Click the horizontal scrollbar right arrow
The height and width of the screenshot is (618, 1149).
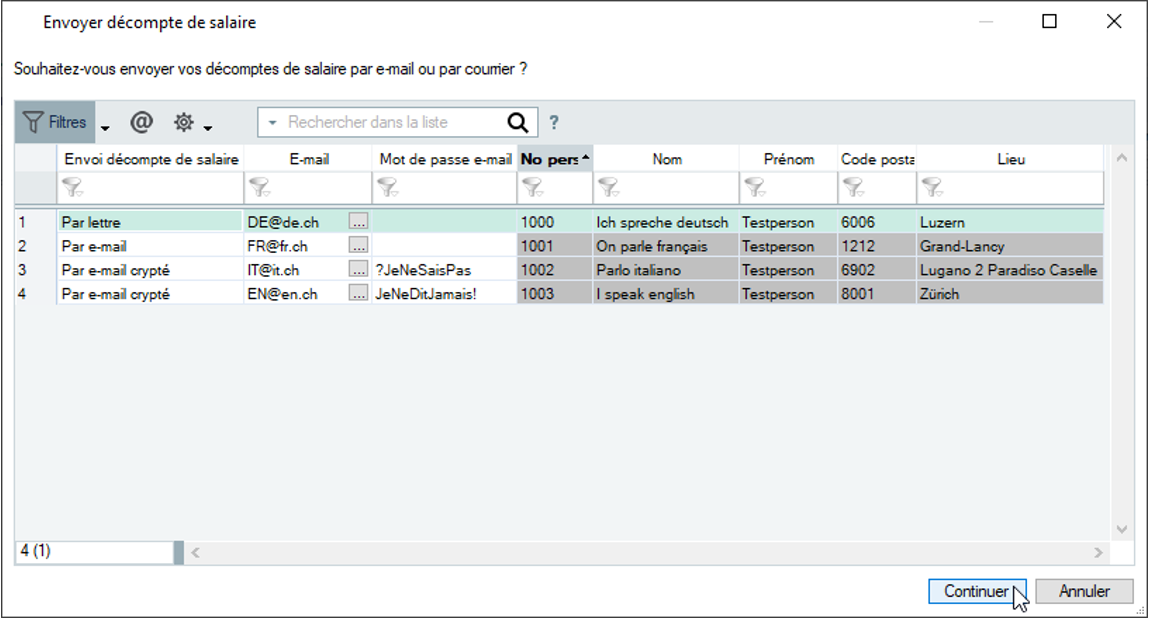1098,553
